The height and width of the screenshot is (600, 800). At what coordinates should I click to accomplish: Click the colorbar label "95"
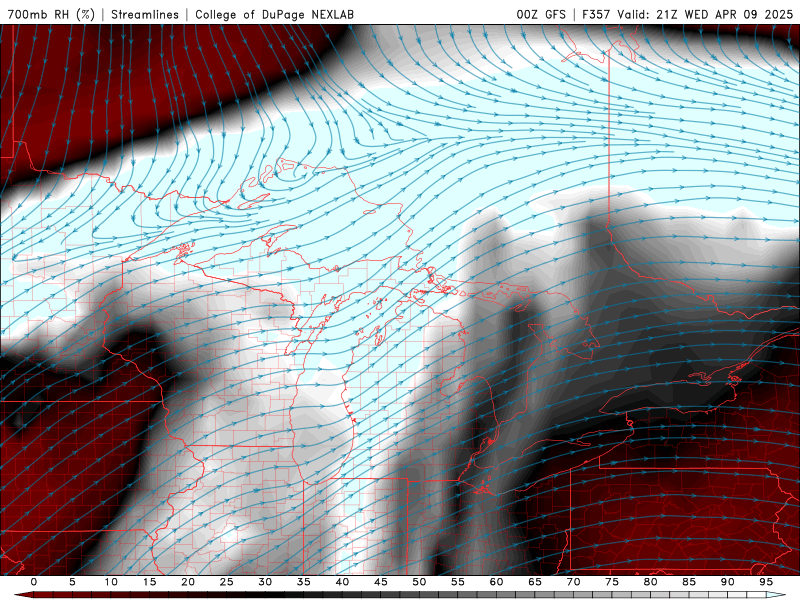[766, 582]
